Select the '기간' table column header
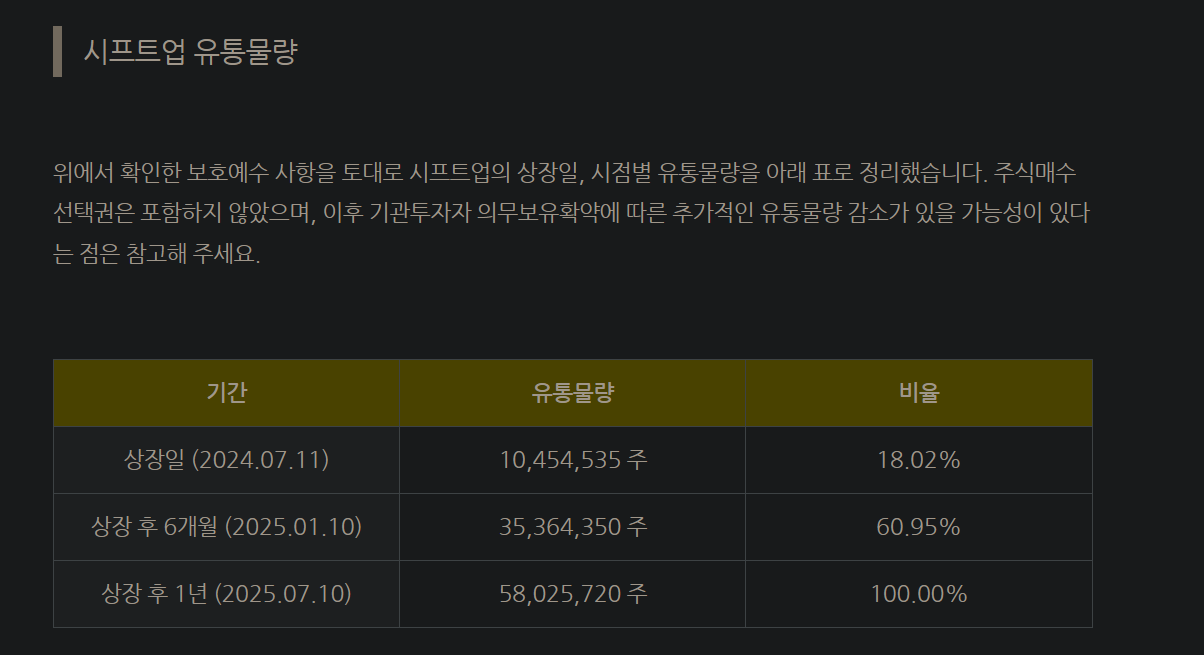This screenshot has height=655, width=1204. coord(226,393)
